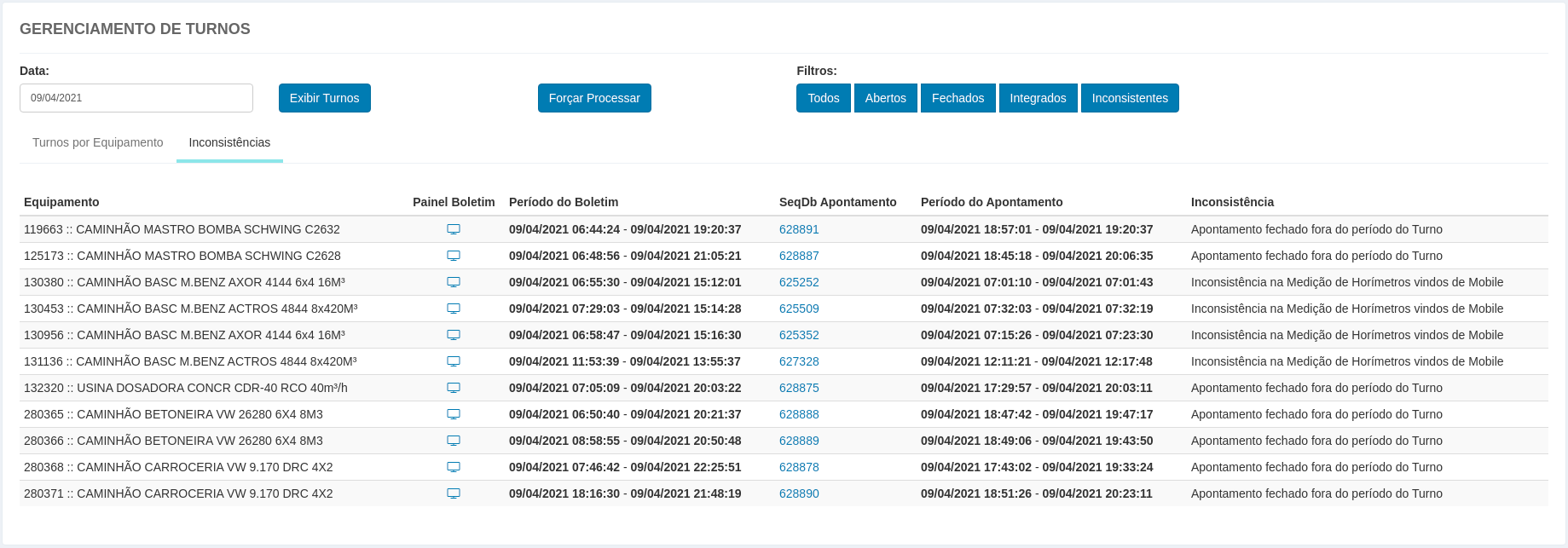Click monitor icon for equipment 280371
This screenshot has width=1568, height=548.
point(454,493)
